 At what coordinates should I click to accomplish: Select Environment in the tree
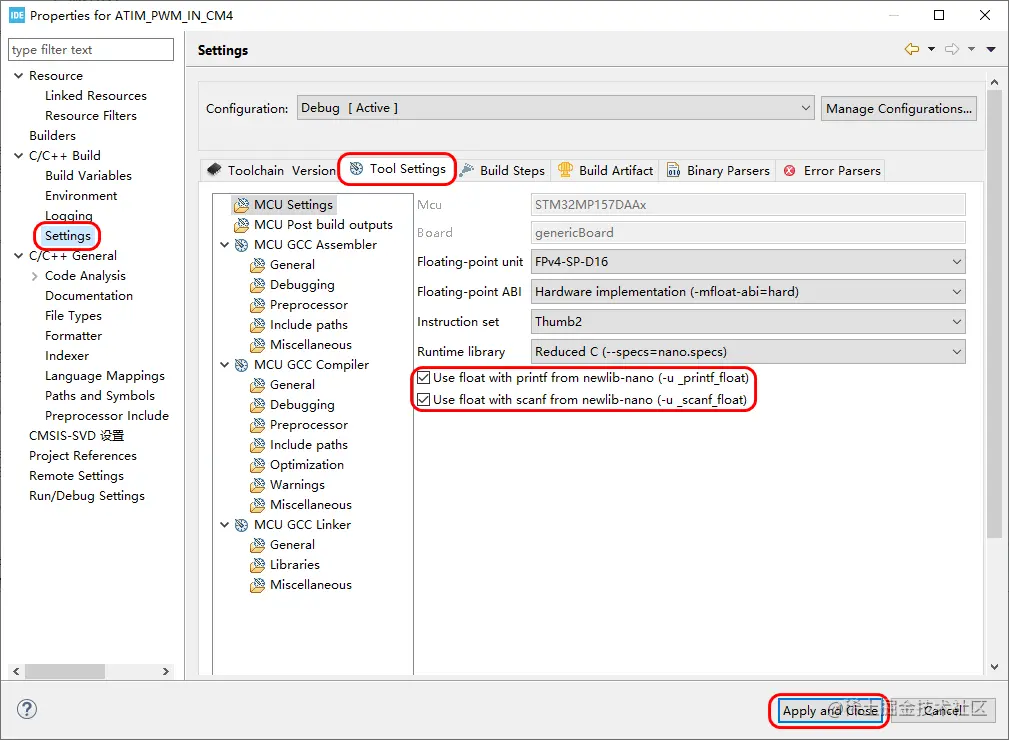tap(81, 196)
